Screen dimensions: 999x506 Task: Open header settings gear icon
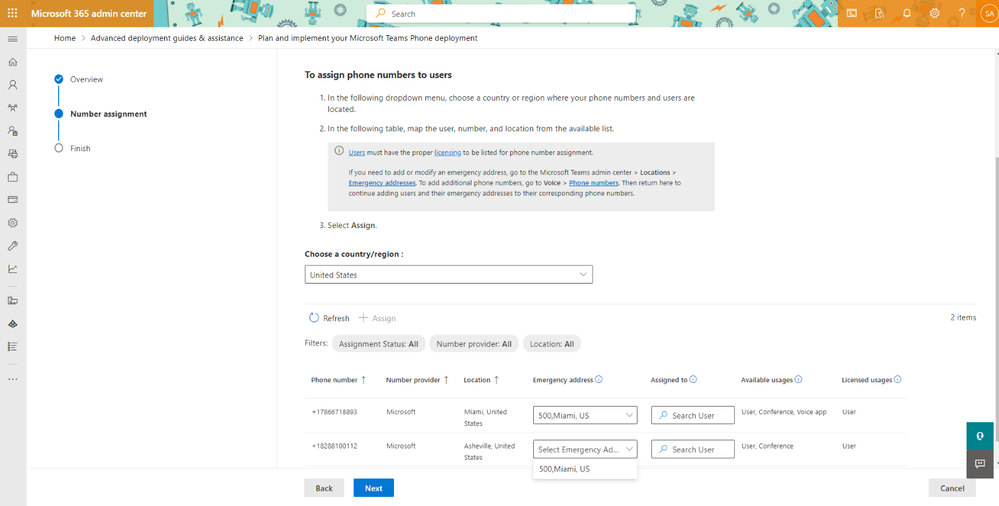click(x=935, y=13)
